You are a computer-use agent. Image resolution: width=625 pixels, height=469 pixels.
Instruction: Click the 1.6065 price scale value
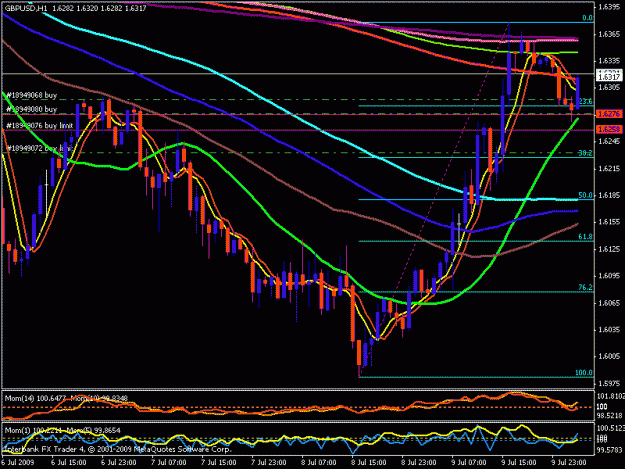point(609,303)
